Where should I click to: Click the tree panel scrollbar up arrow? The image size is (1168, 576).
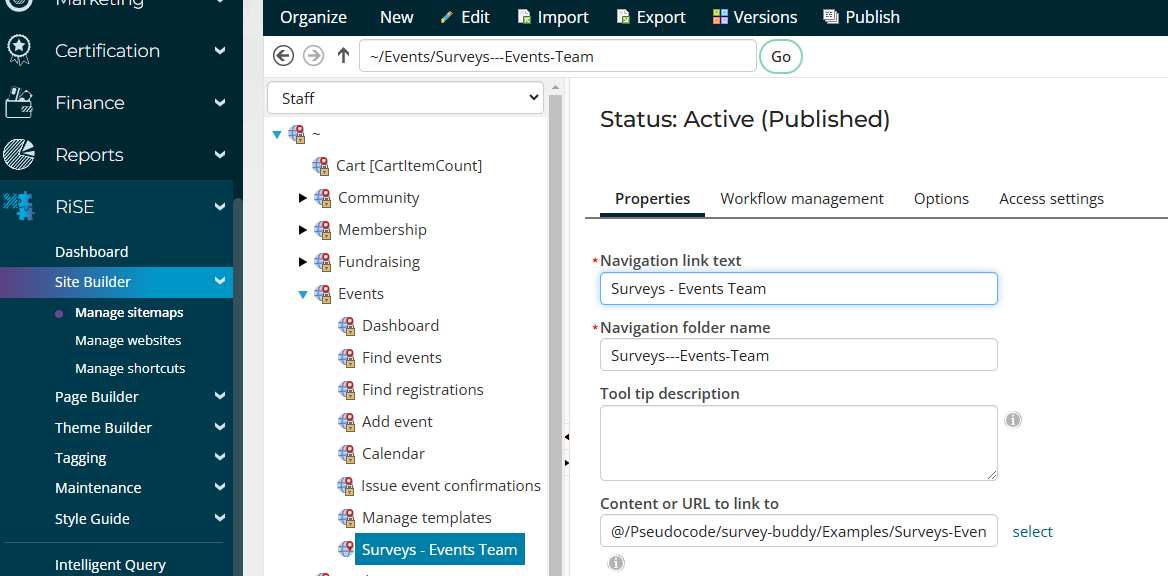coord(555,88)
